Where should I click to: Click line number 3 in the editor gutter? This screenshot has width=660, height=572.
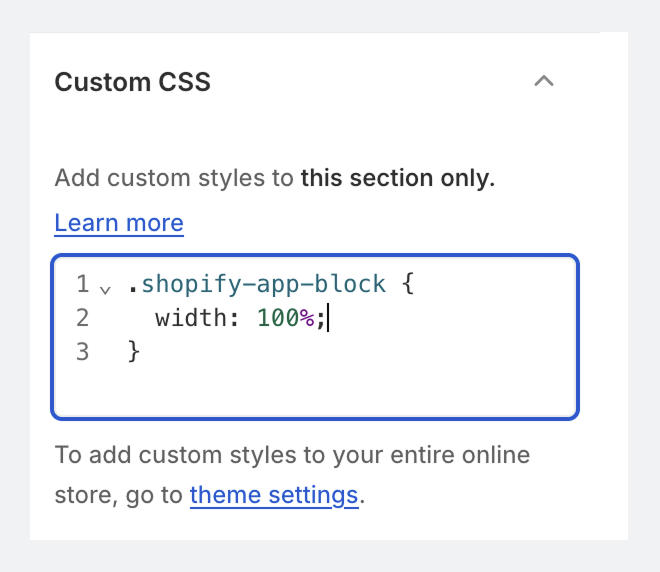pyautogui.click(x=82, y=352)
